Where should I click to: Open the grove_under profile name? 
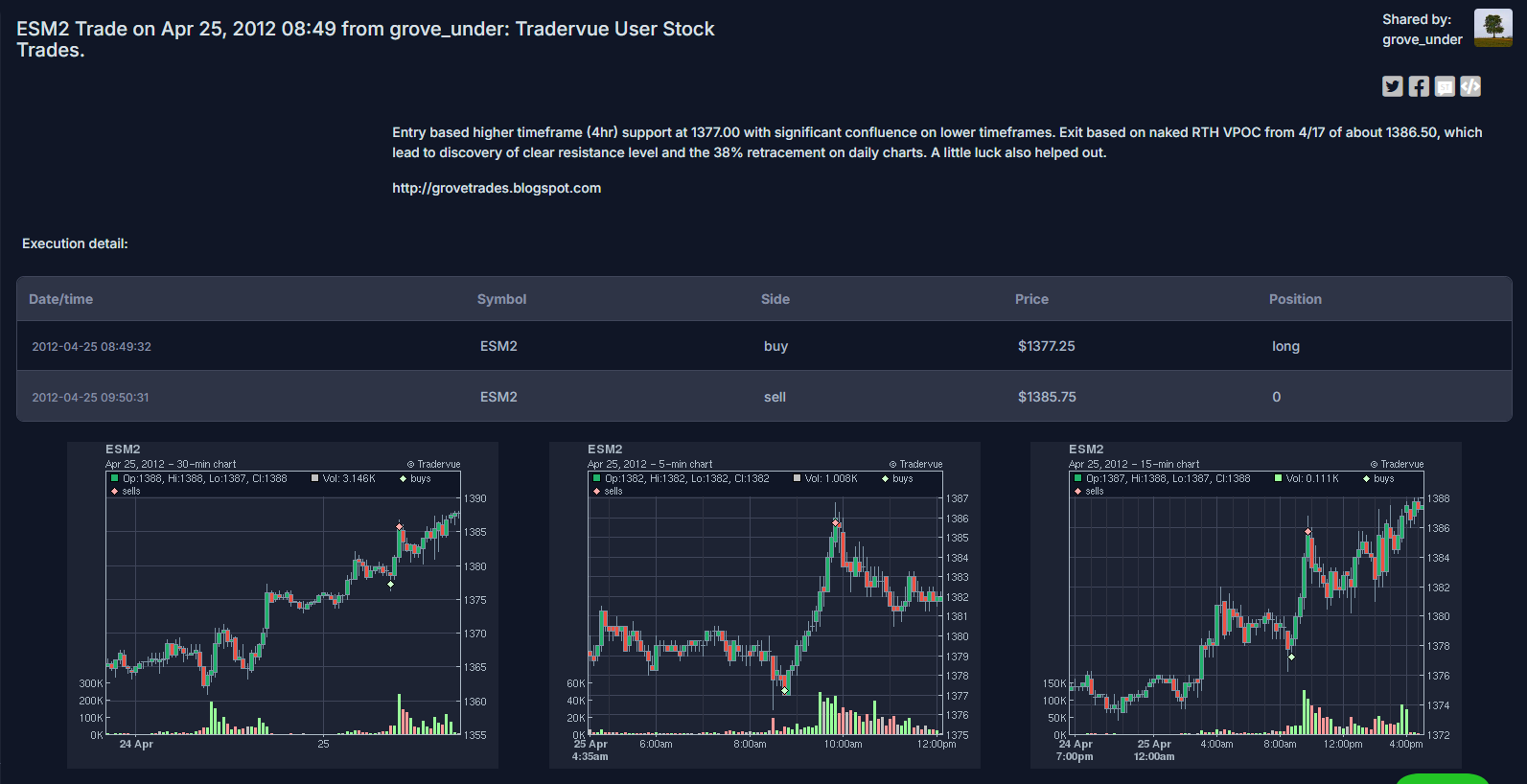point(1422,39)
